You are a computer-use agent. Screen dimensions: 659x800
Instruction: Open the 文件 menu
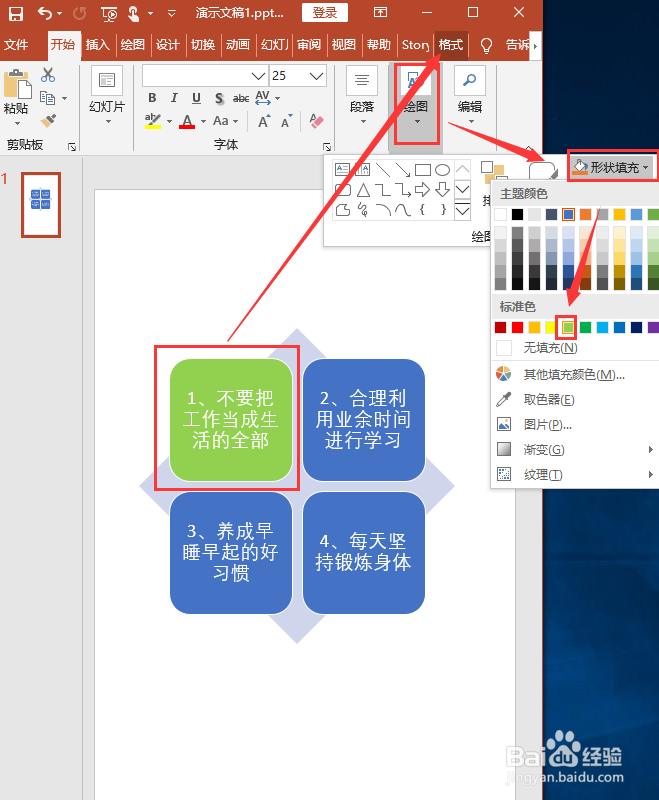click(16, 45)
